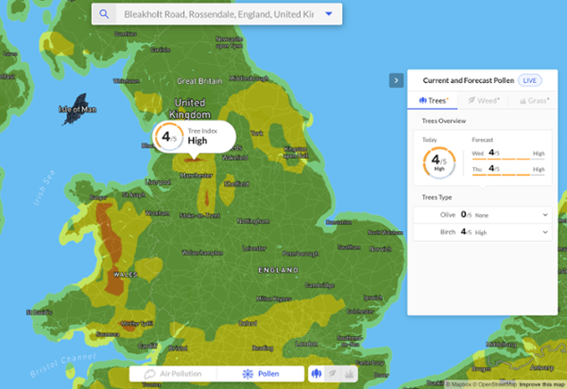Click the Today 4/5 gauge circle

(439, 162)
